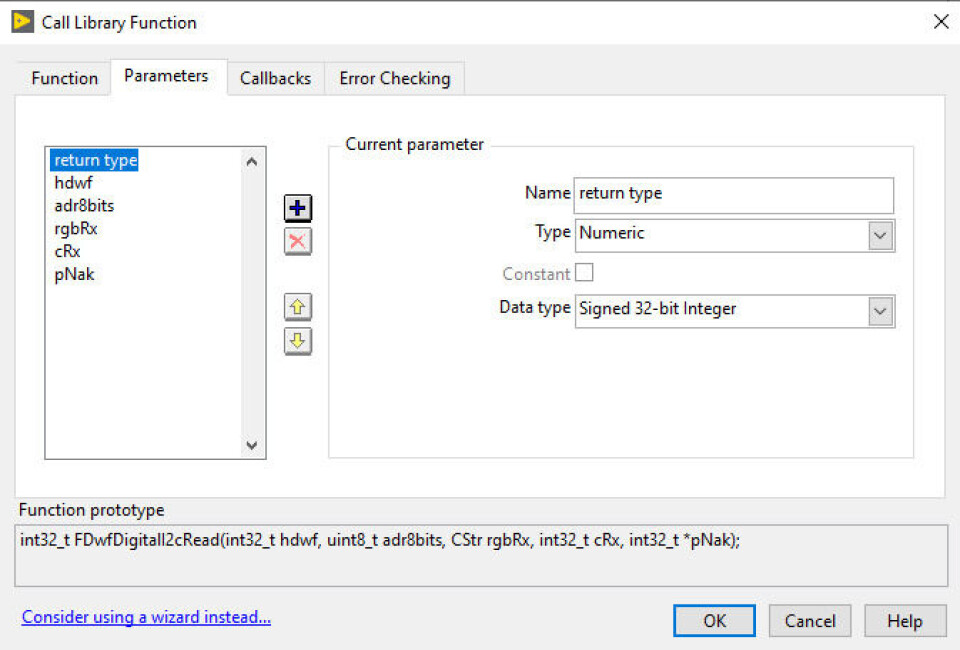Open the Callbacks tab
Viewport: 960px width, 650px height.
click(x=276, y=79)
